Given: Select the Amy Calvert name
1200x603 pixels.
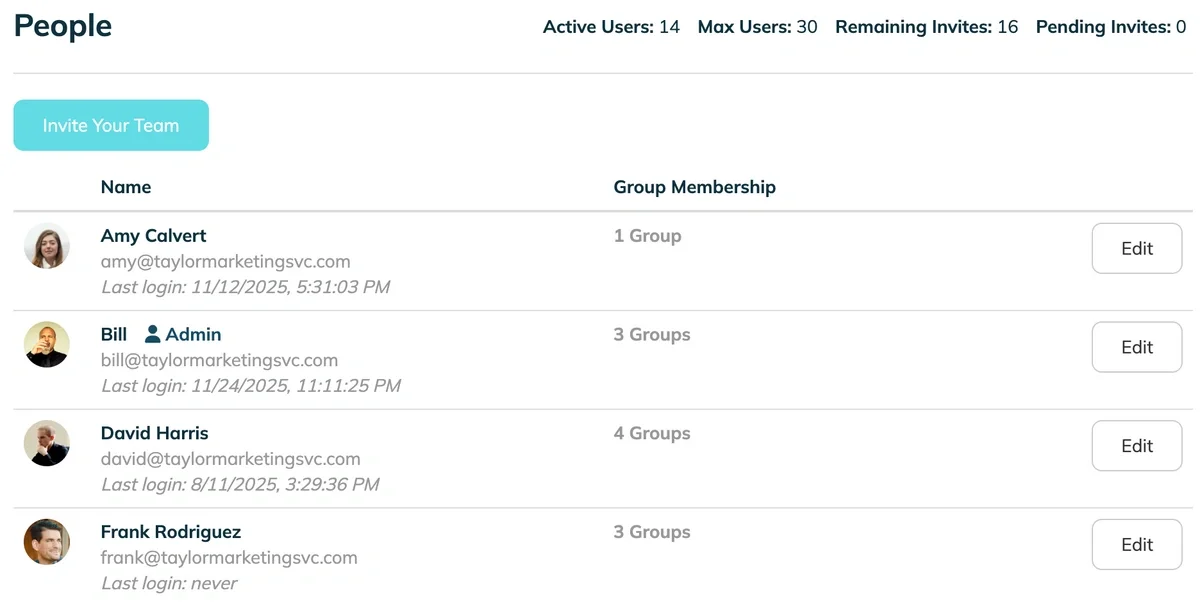Looking at the screenshot, I should point(153,236).
